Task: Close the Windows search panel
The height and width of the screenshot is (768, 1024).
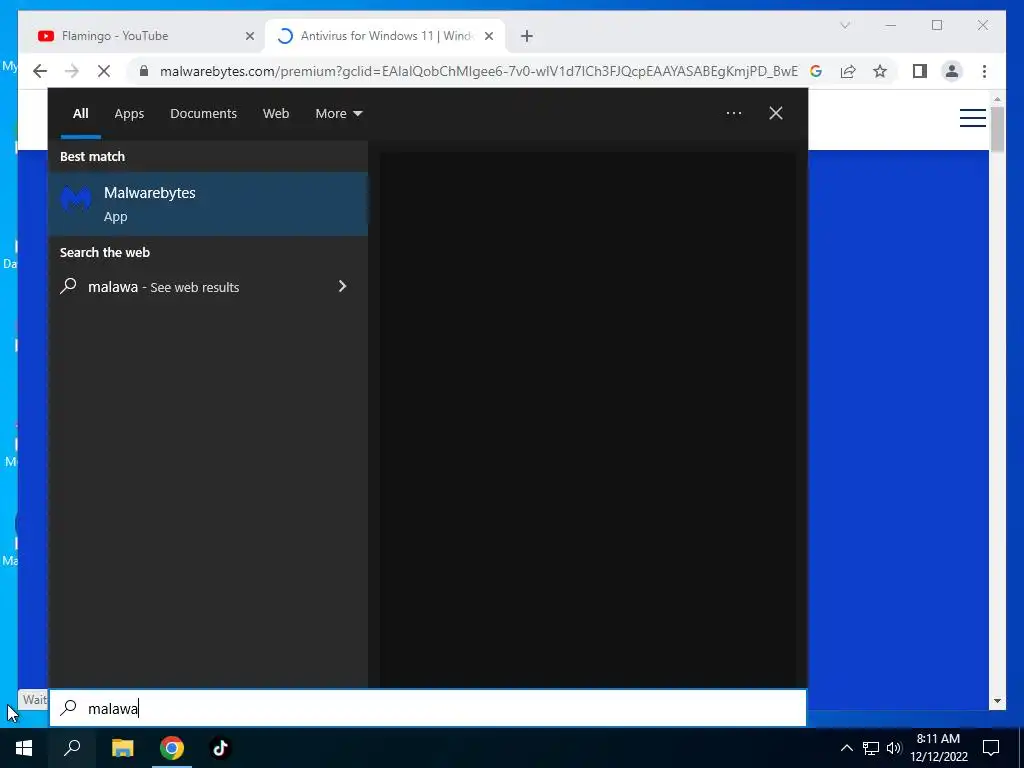Action: [x=775, y=114]
